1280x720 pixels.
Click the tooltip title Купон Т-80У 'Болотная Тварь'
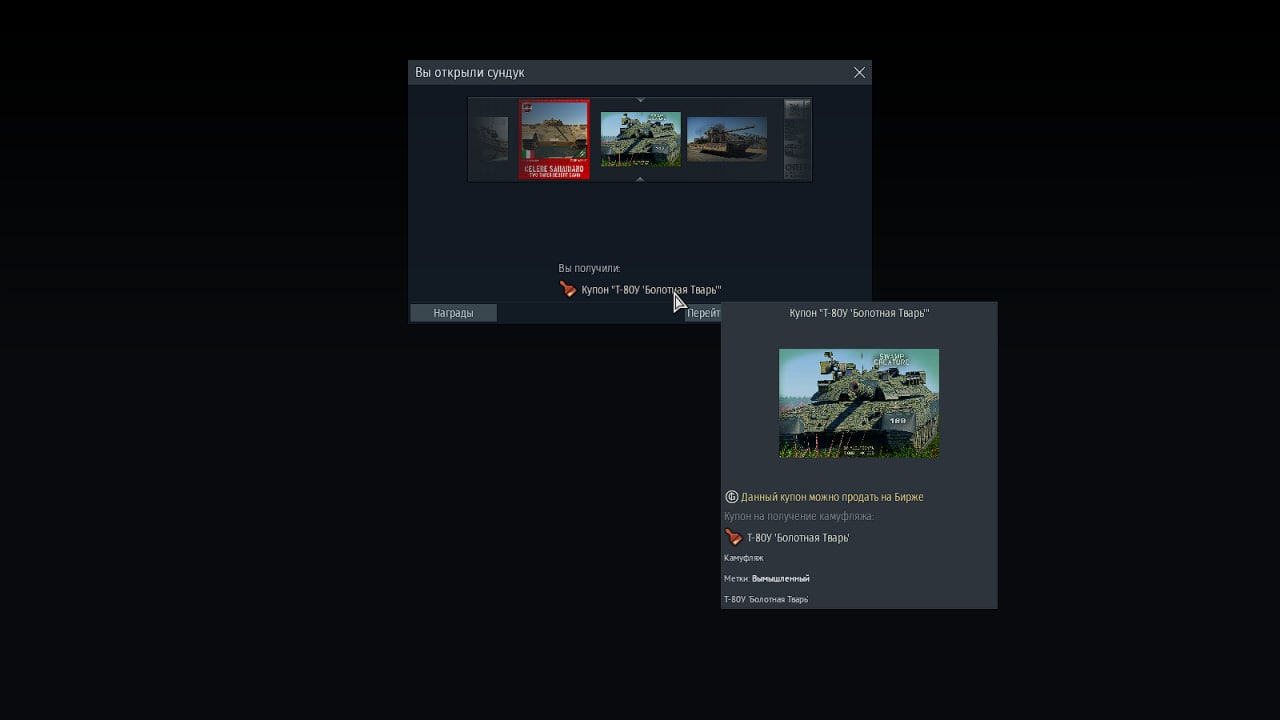859,313
